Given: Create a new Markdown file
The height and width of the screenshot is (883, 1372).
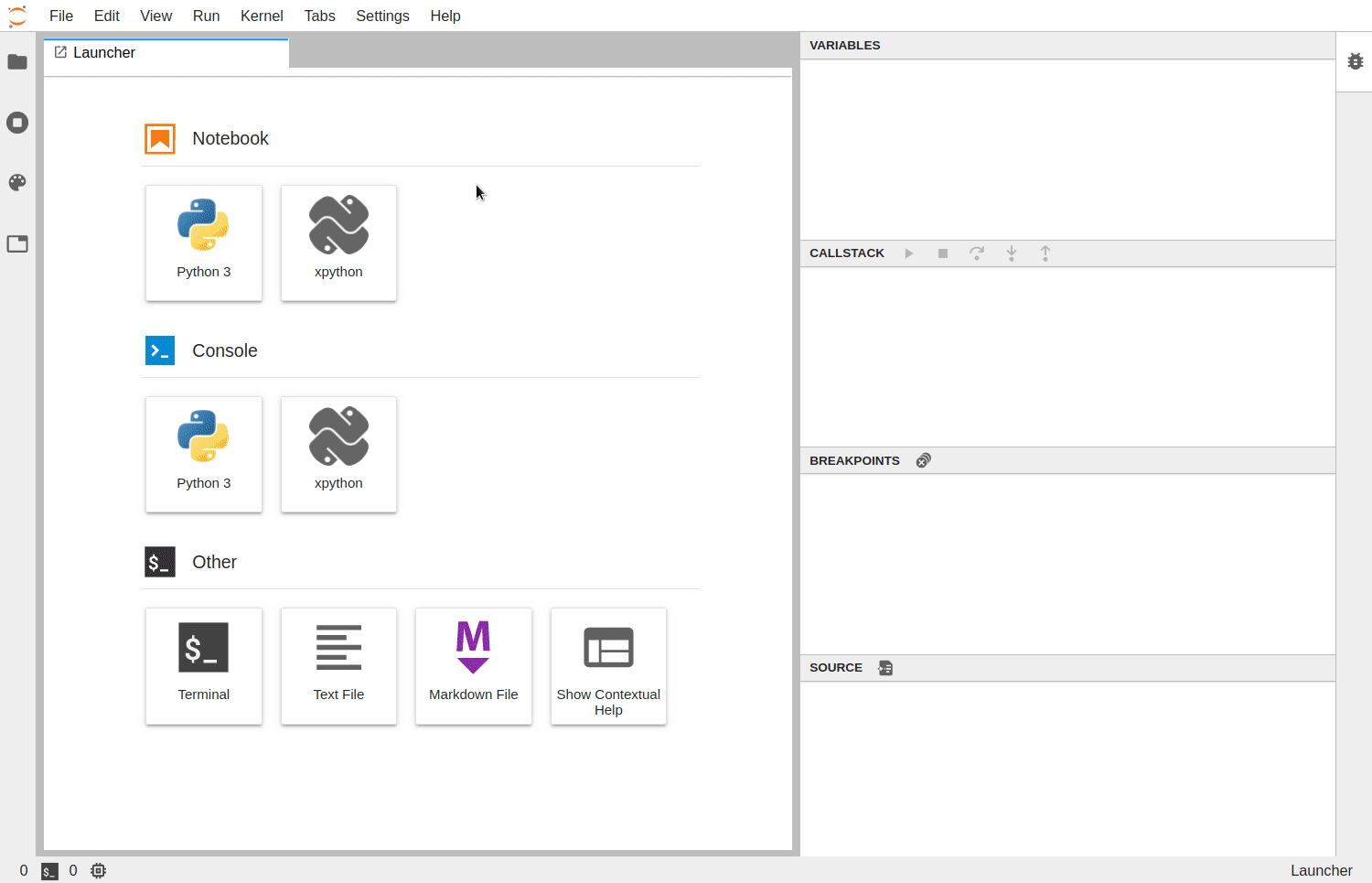Looking at the screenshot, I should click(473, 666).
